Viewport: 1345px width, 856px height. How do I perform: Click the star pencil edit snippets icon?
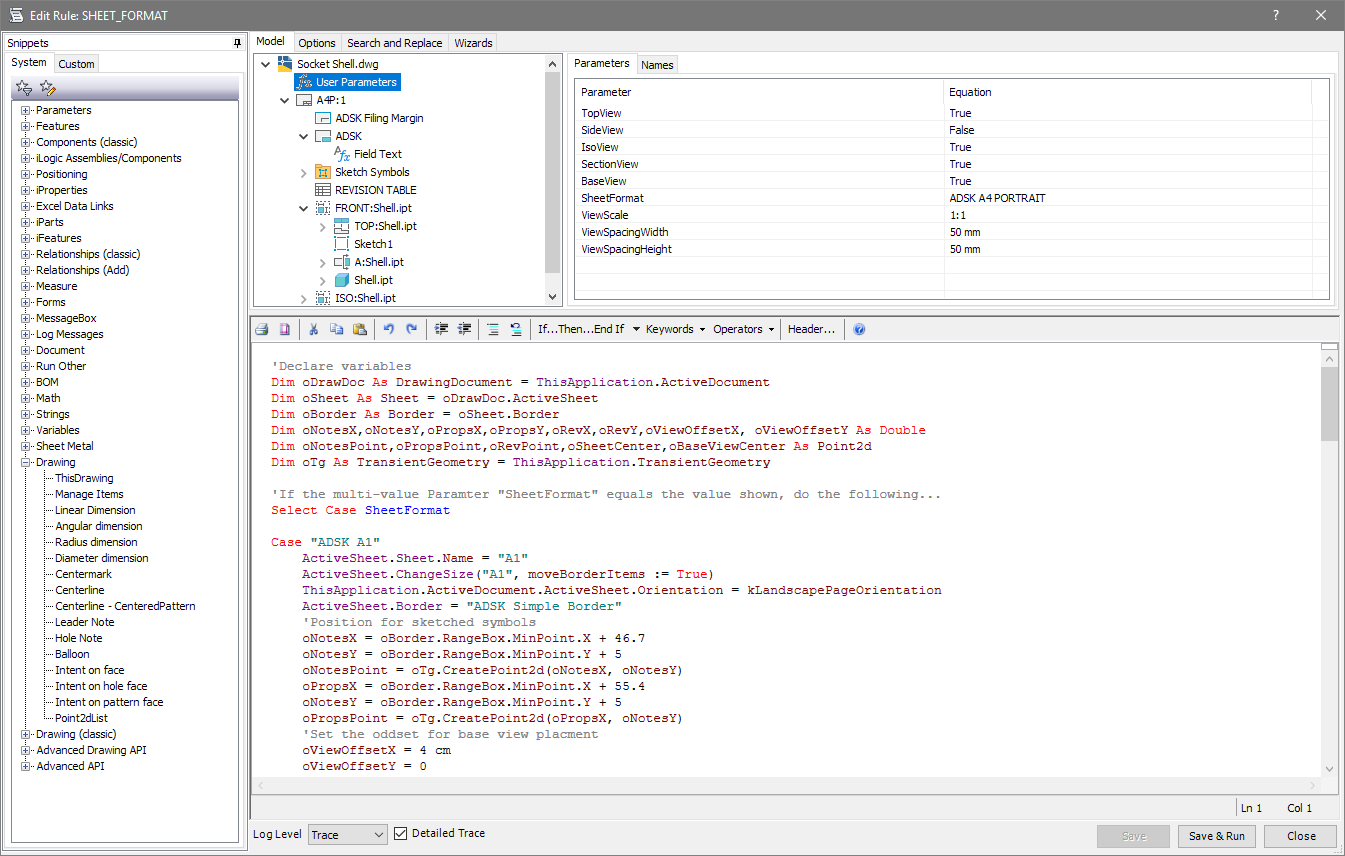(47, 88)
